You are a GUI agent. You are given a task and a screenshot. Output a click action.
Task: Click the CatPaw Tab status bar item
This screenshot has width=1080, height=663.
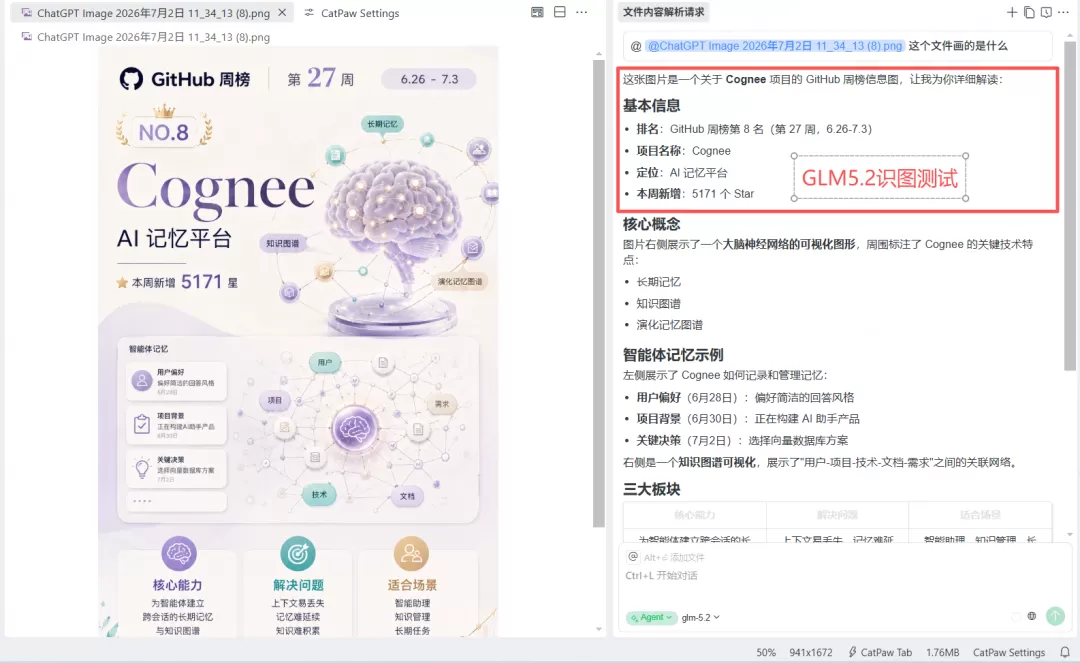[880, 652]
